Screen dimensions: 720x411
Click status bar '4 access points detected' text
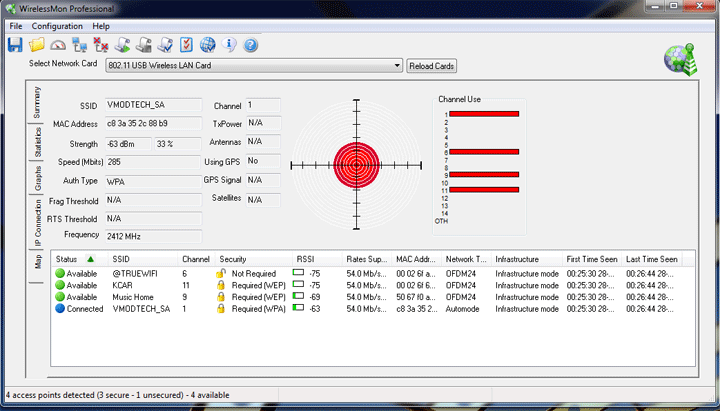coord(118,395)
